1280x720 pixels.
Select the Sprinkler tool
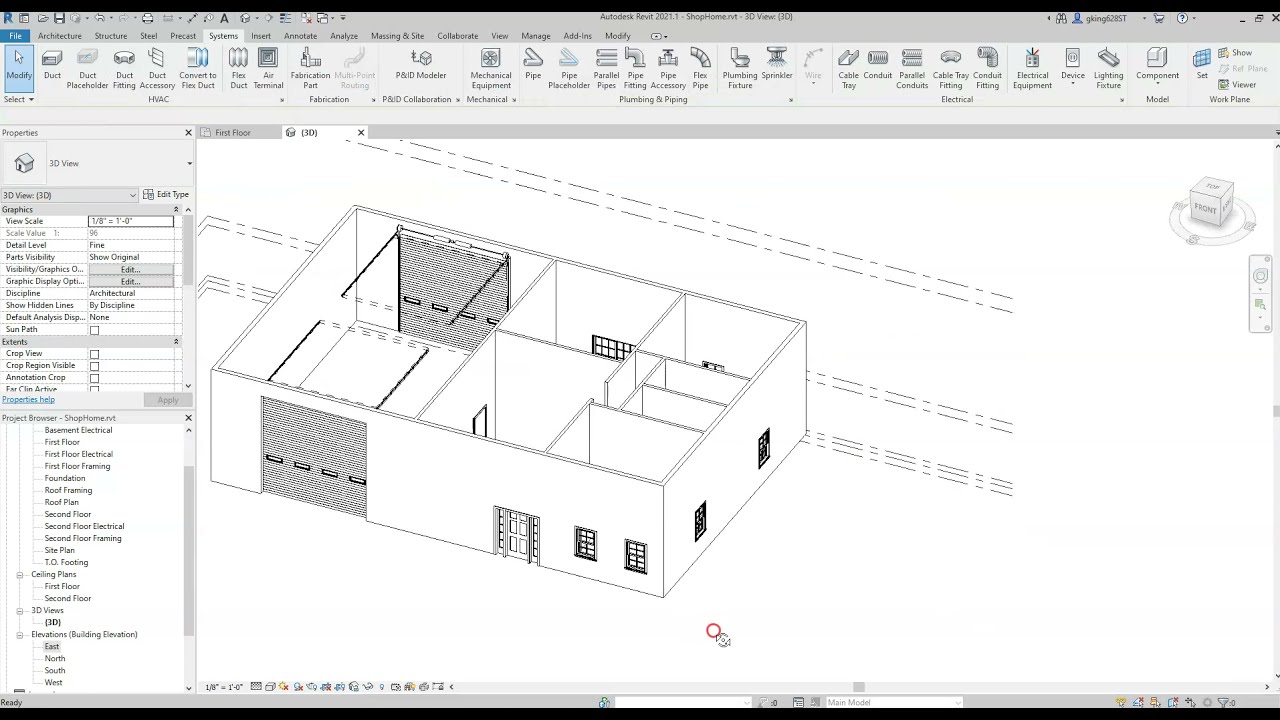click(x=777, y=64)
